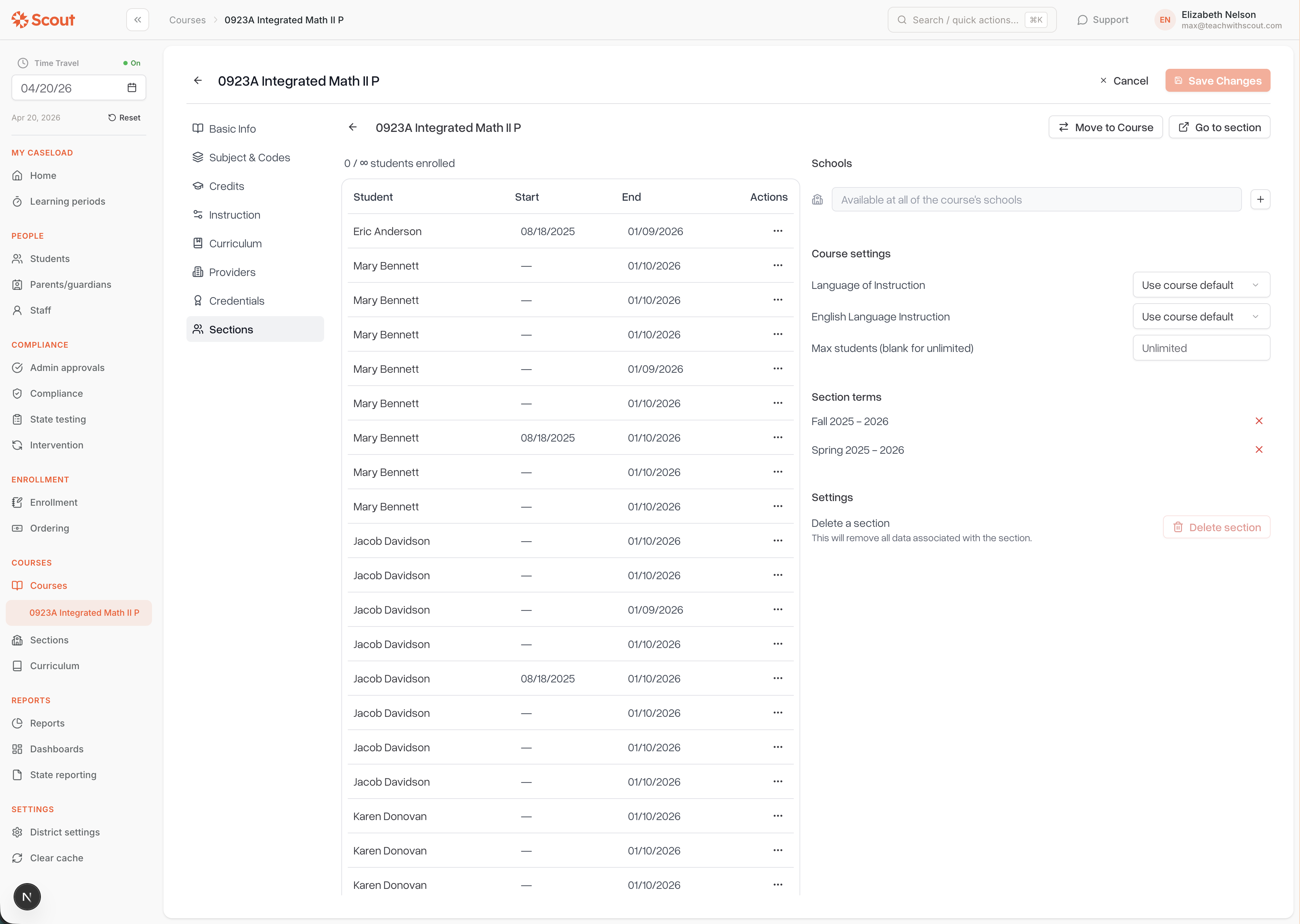Click the back arrow beside the section title

tap(353, 128)
